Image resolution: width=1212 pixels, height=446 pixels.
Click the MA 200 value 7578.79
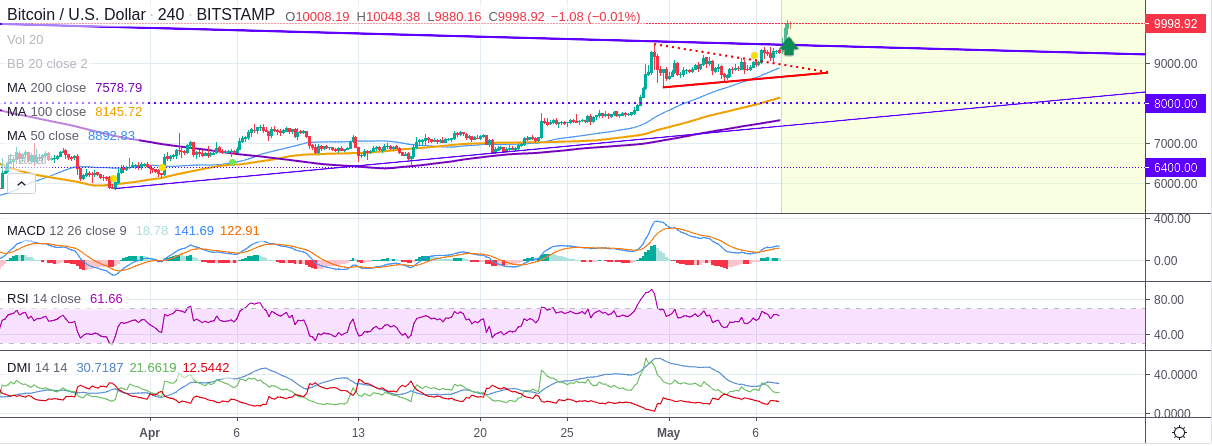coord(119,87)
